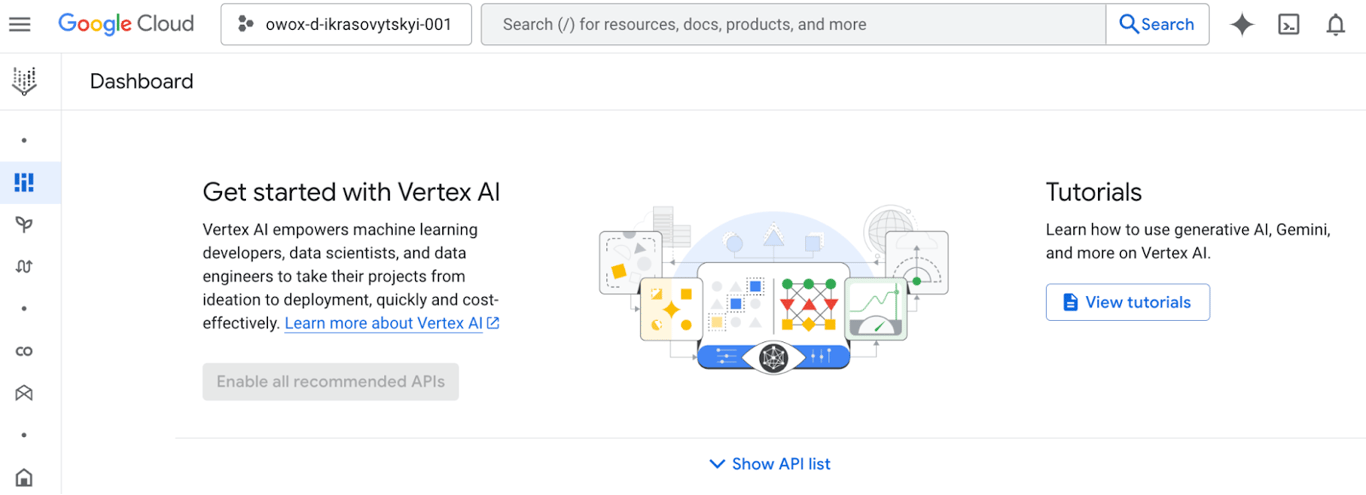1366x495 pixels.
Task: Focus the resources search field
Action: (793, 25)
